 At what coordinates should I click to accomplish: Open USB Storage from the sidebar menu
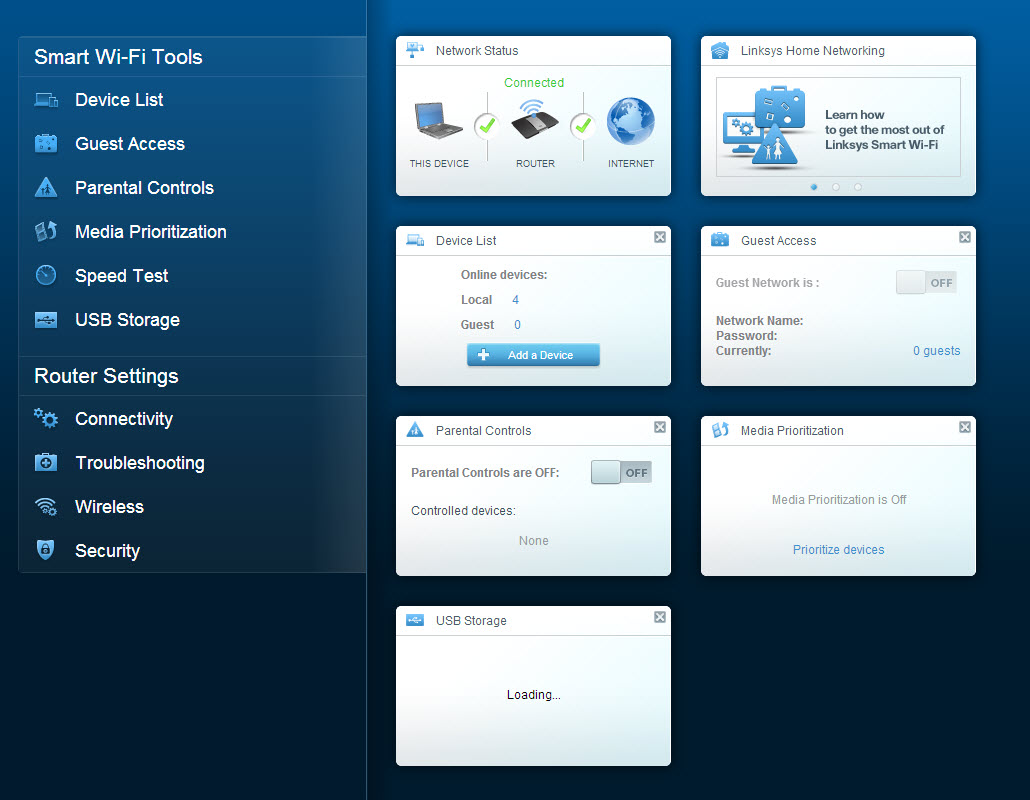coord(127,320)
